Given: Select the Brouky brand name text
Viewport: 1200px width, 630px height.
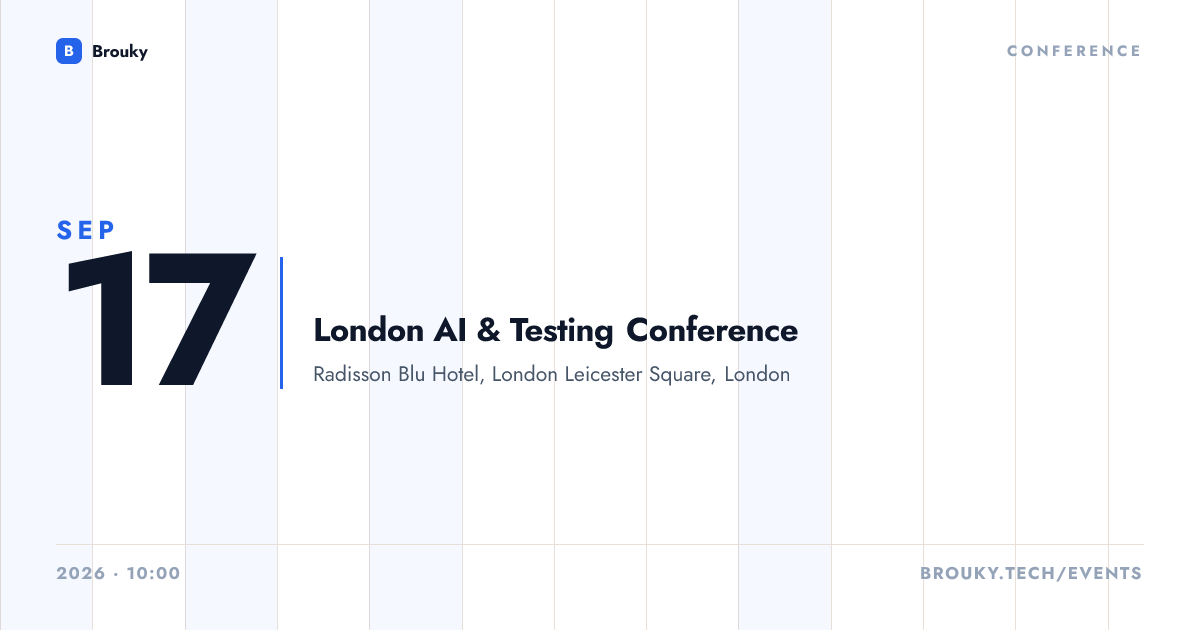Looking at the screenshot, I should [x=120, y=51].
